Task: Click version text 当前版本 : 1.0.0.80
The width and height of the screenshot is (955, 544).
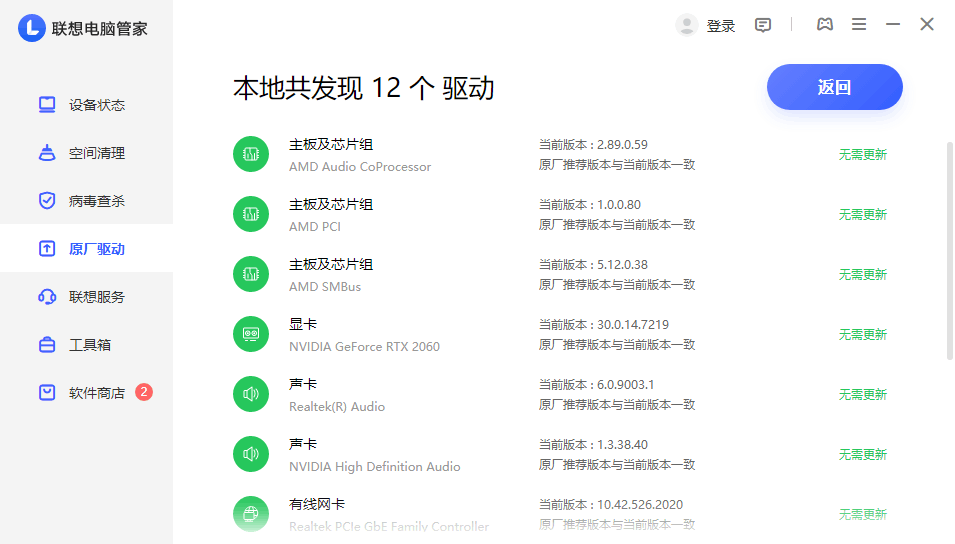Action: (x=590, y=205)
